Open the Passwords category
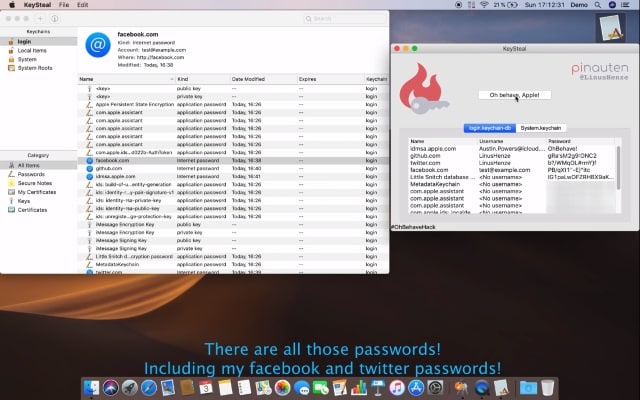 pos(31,173)
